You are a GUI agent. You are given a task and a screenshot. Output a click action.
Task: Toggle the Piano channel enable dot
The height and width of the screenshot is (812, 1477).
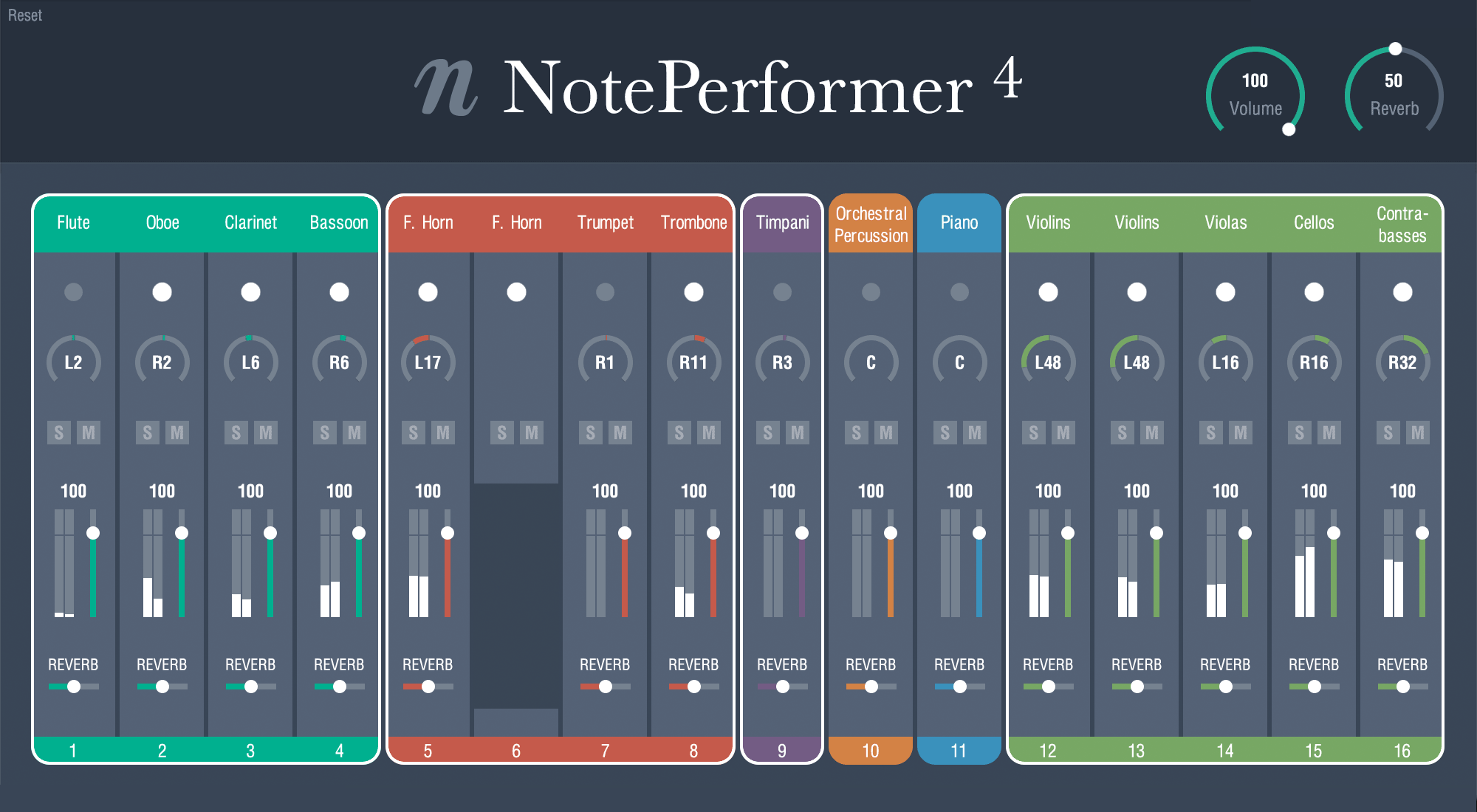959,292
